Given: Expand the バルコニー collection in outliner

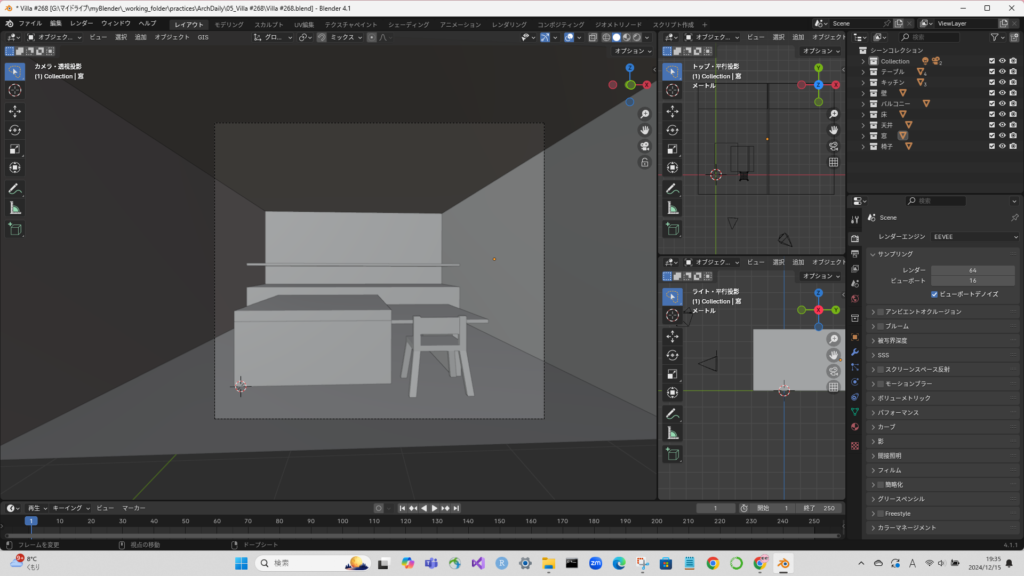Looking at the screenshot, I should tap(863, 104).
